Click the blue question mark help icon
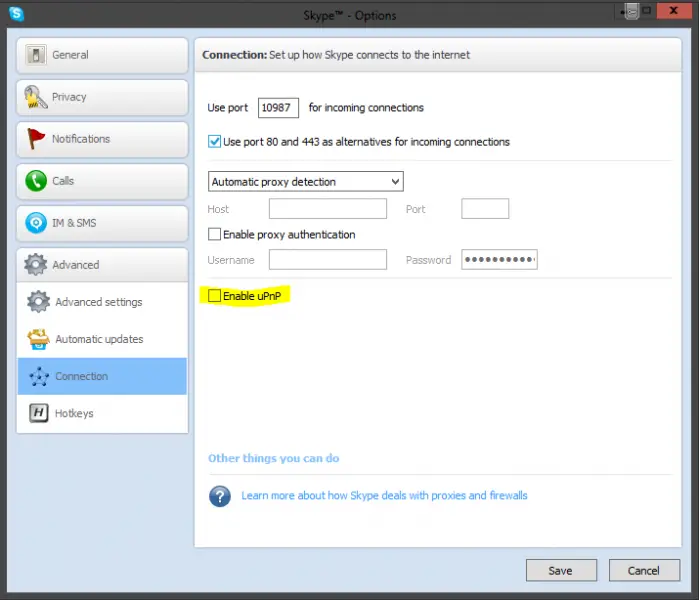The image size is (699, 600). coord(220,496)
